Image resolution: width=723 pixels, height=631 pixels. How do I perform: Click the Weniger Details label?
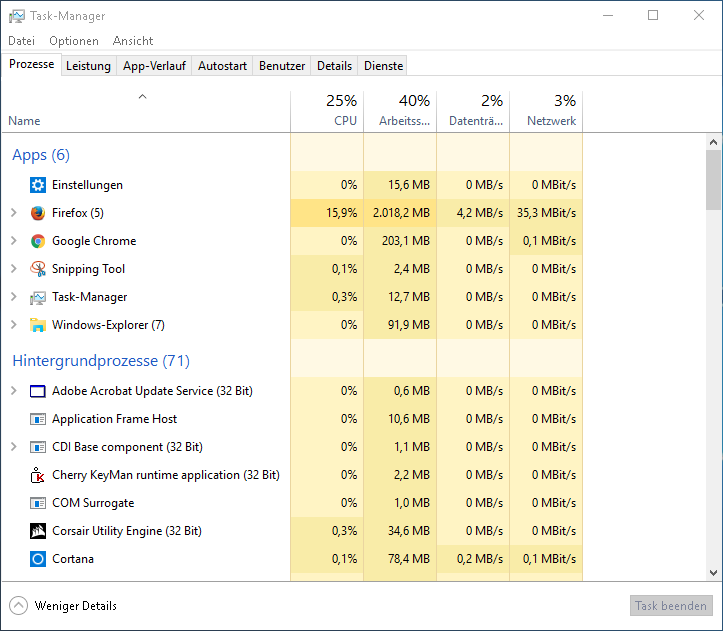[76, 606]
